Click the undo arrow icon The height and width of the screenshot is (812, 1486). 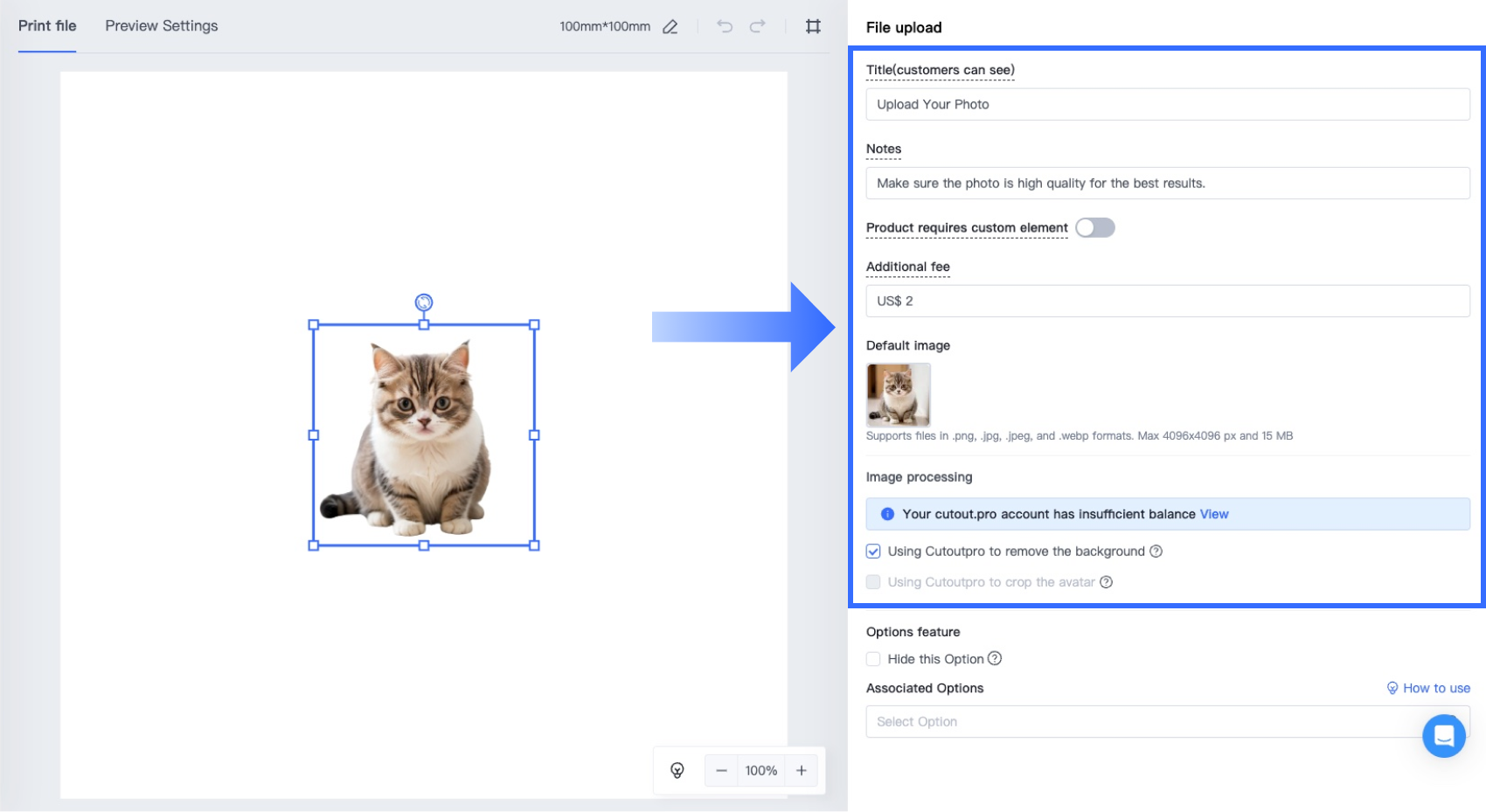tap(725, 26)
